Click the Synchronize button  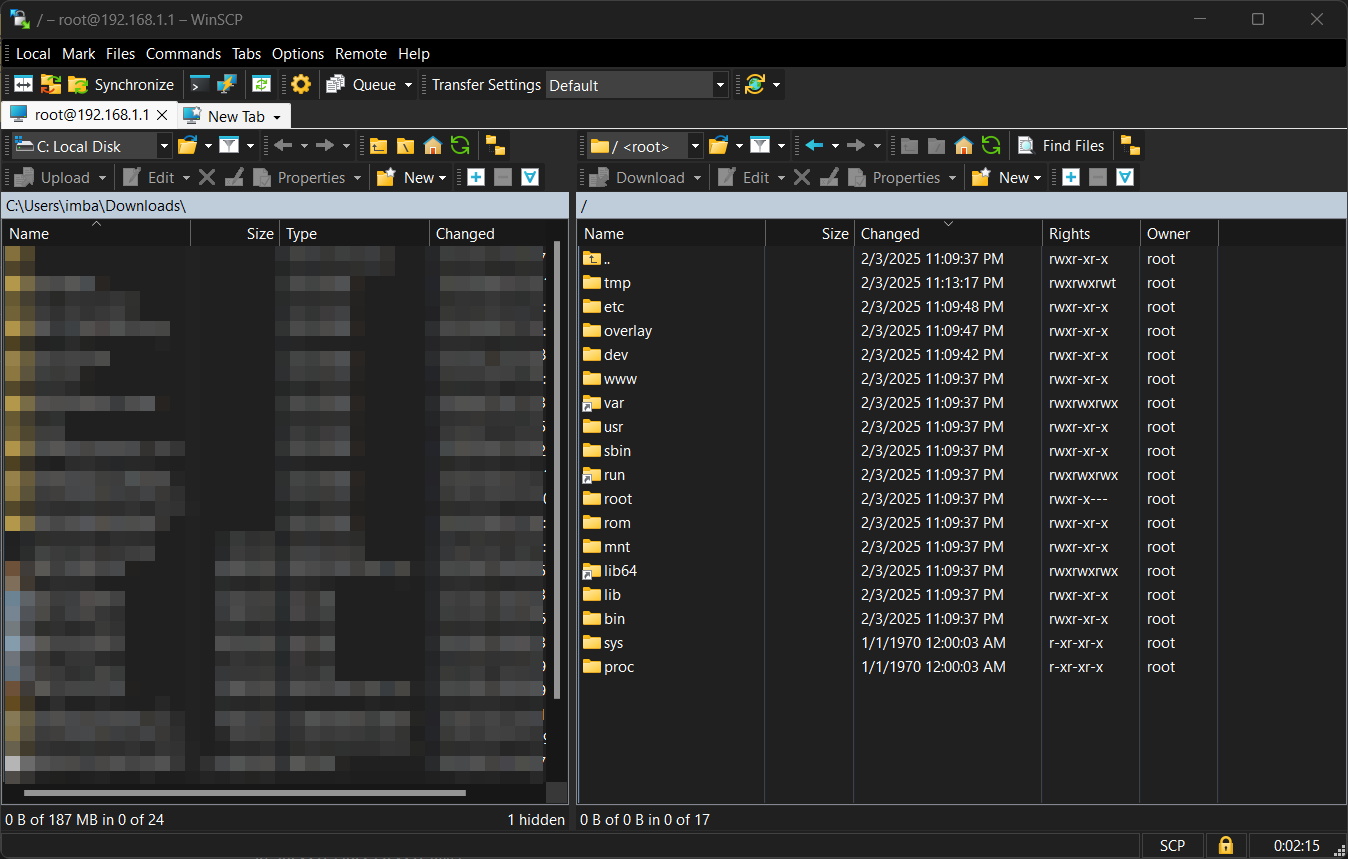pyautogui.click(x=122, y=85)
